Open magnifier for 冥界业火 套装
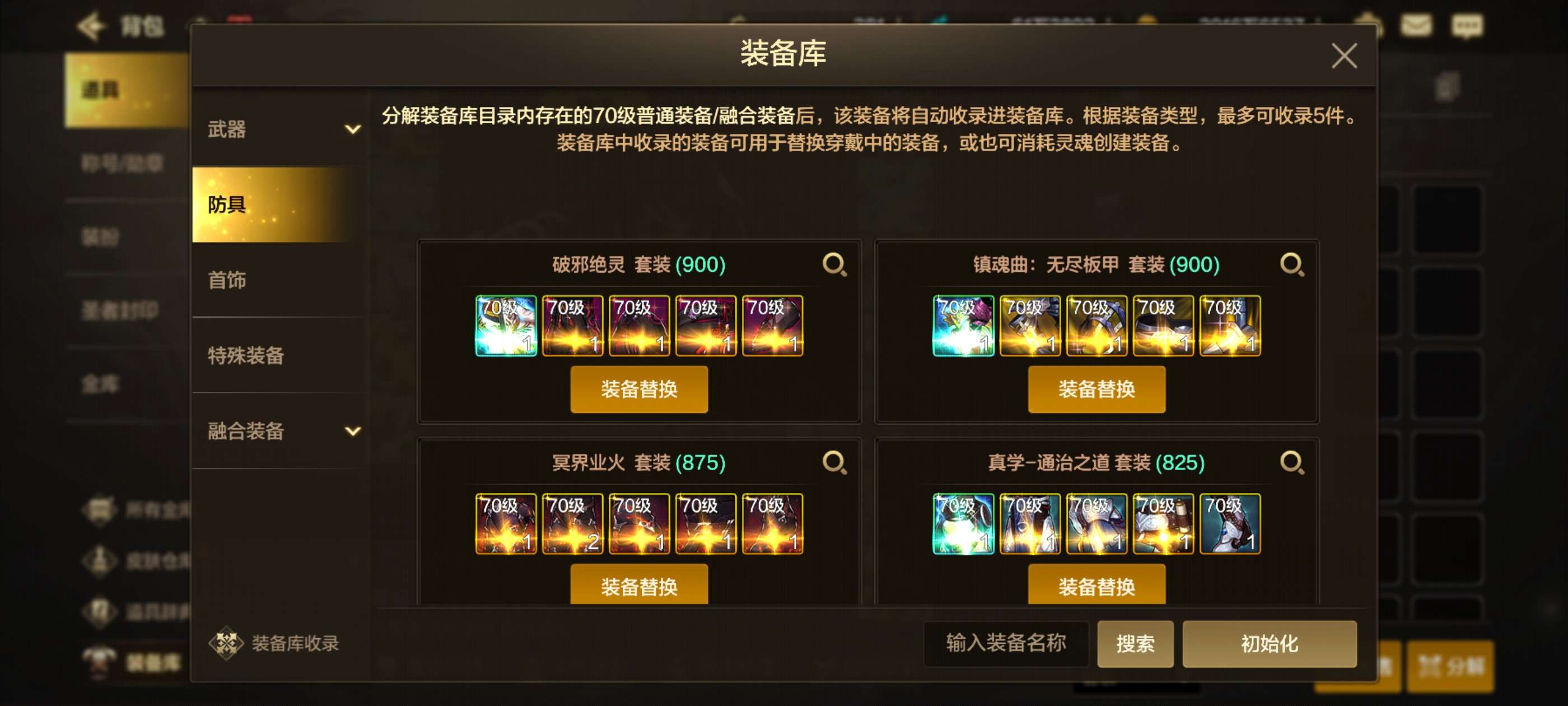 pyautogui.click(x=834, y=463)
